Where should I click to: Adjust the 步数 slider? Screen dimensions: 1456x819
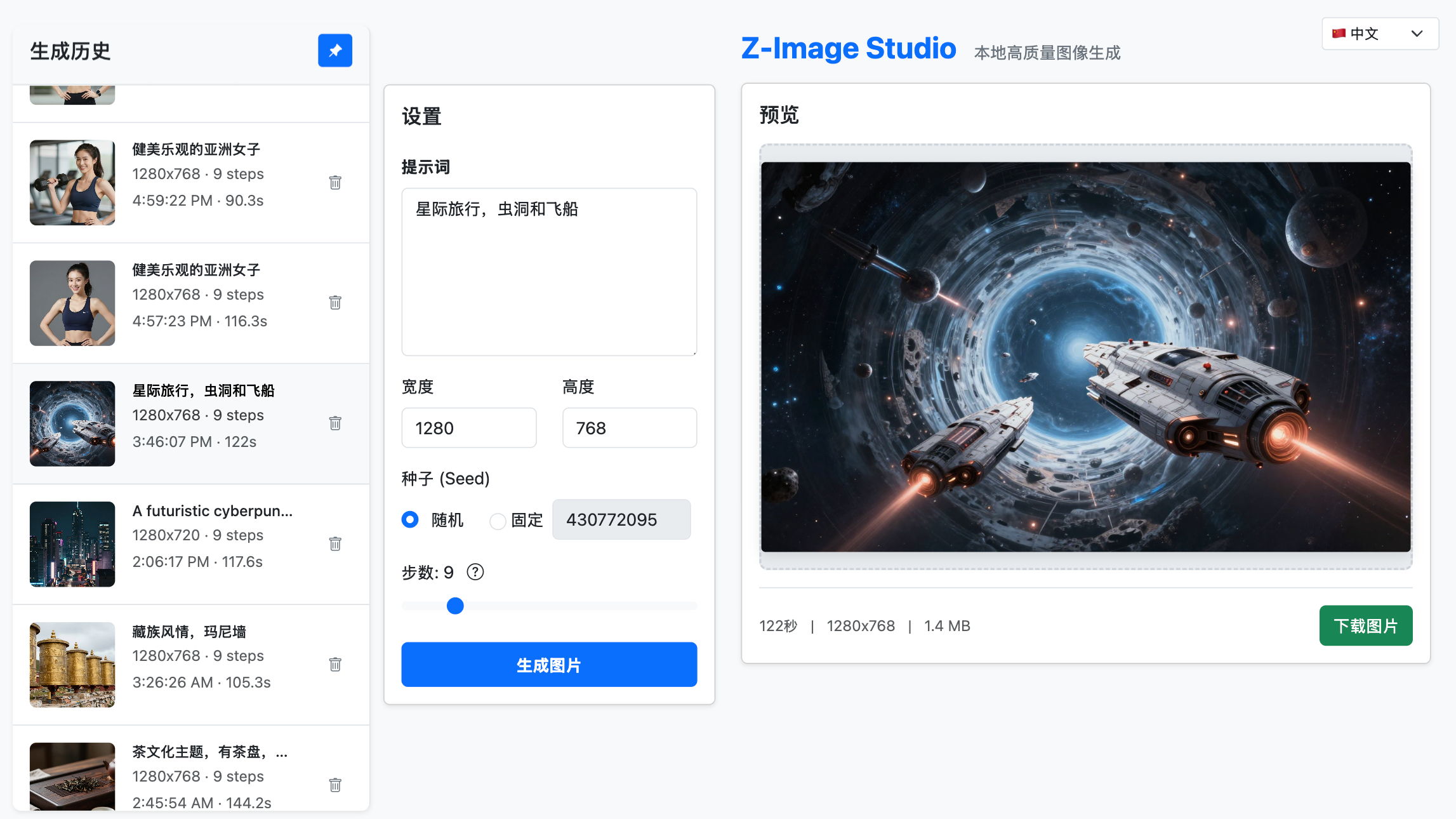454,606
